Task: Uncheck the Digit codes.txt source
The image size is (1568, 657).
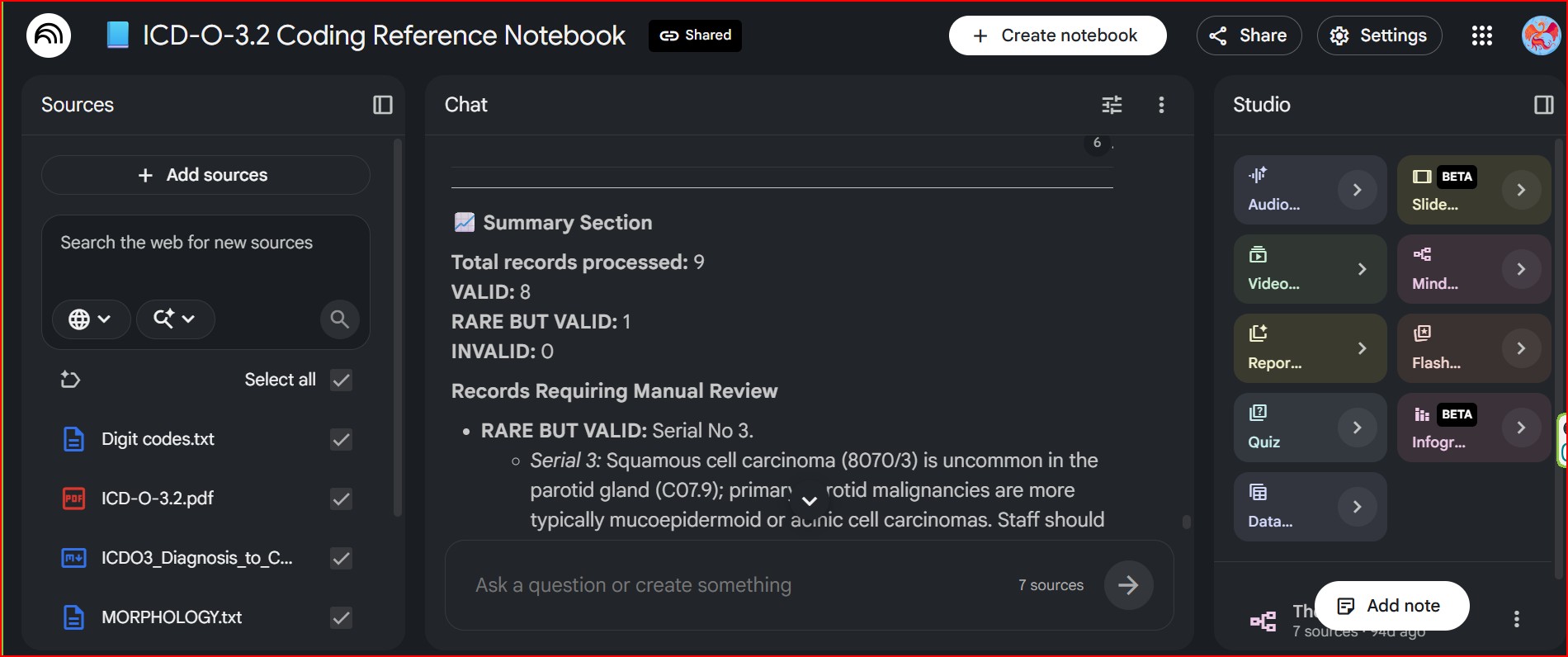Action: (341, 439)
